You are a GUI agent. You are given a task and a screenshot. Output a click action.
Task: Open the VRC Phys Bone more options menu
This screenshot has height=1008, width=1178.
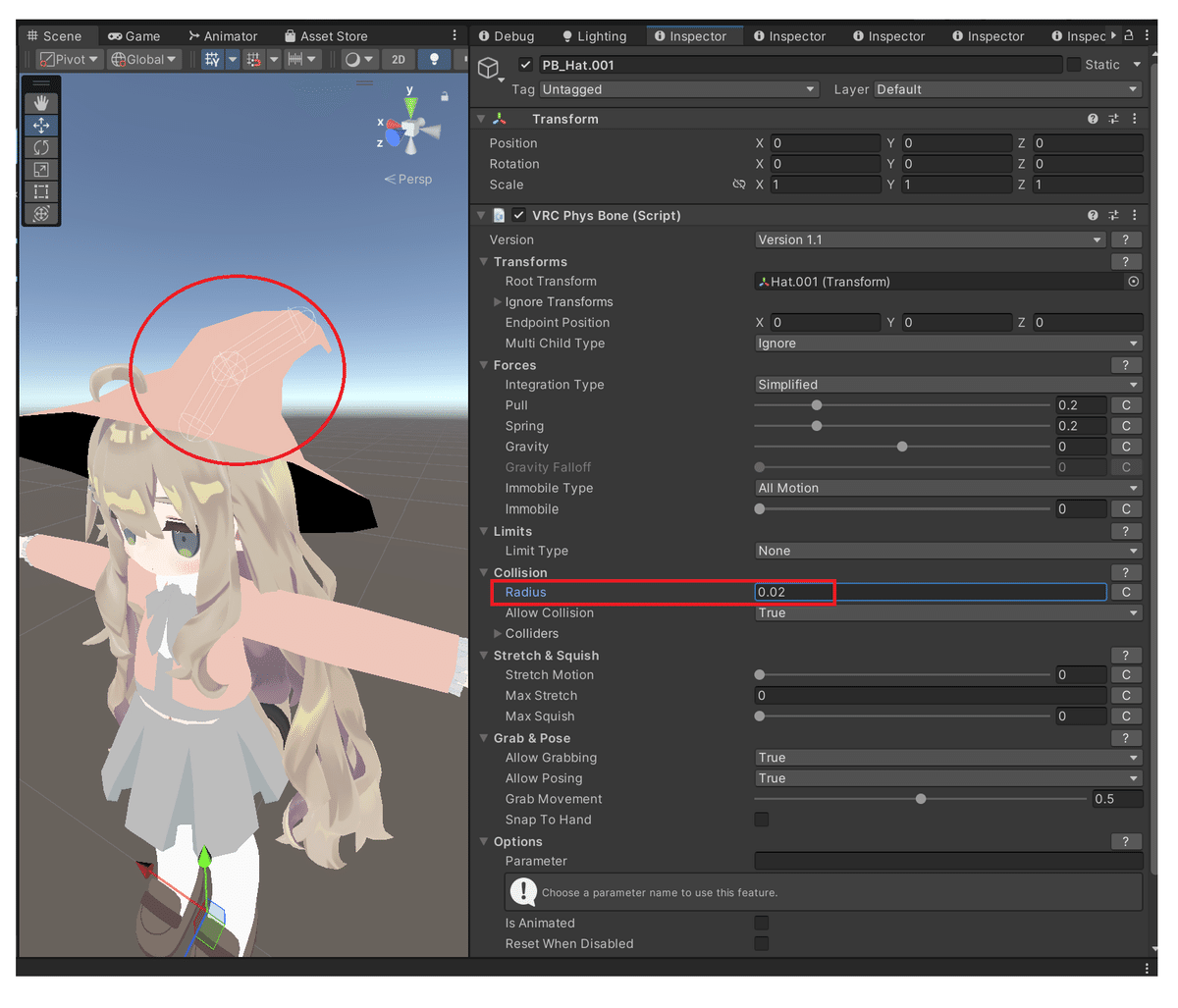click(1135, 214)
